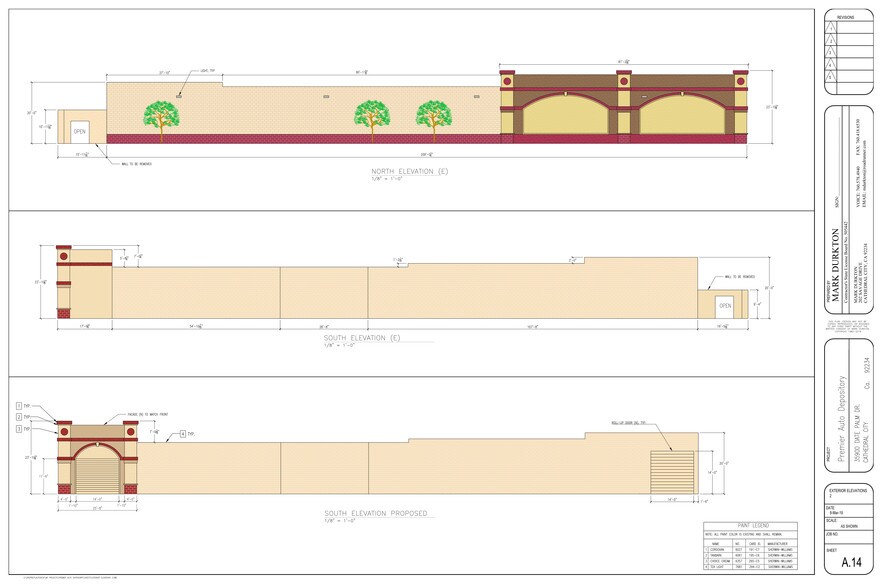Viewport: 882px width, 588px height.
Task: Pick the red brick base band on North Elevation
Action: point(300,139)
